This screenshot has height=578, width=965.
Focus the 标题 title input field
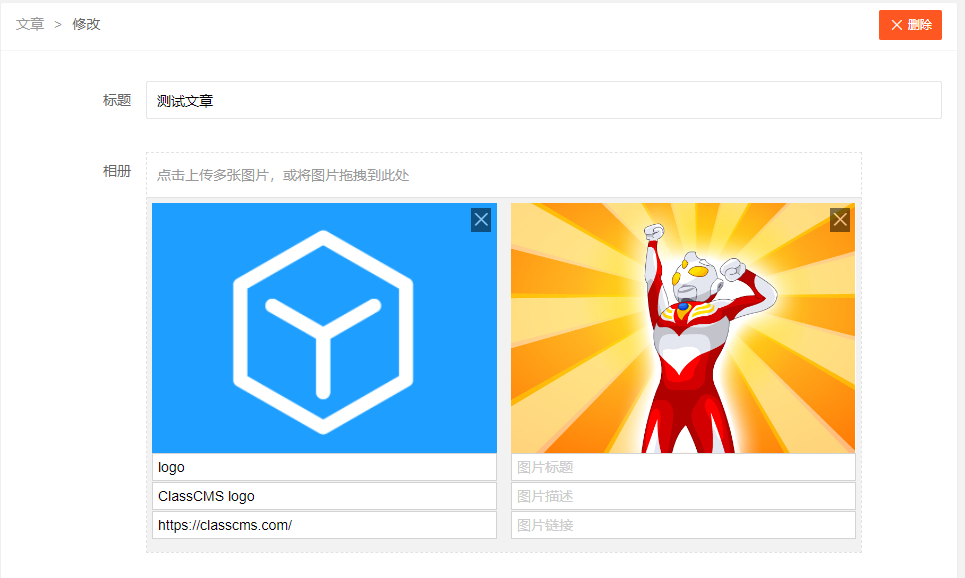coord(543,100)
